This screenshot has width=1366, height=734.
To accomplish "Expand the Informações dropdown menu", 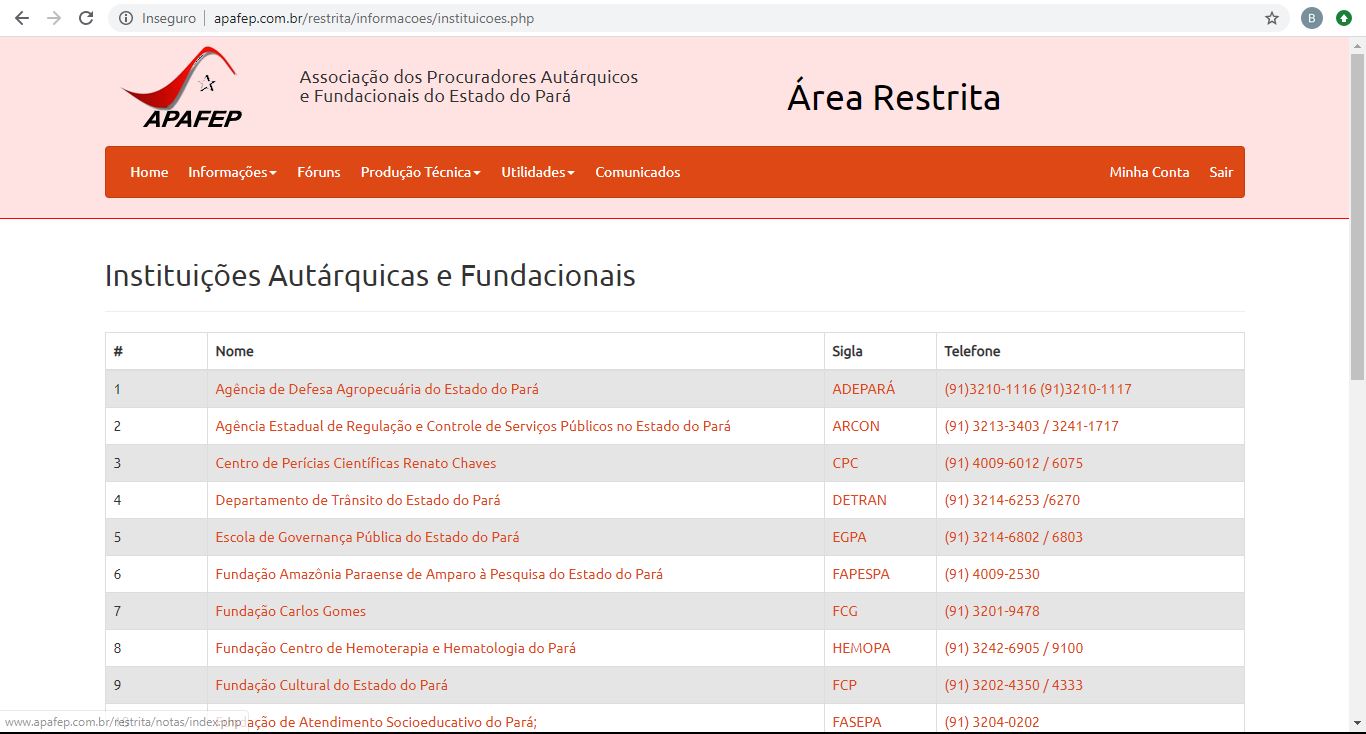I will [x=232, y=172].
